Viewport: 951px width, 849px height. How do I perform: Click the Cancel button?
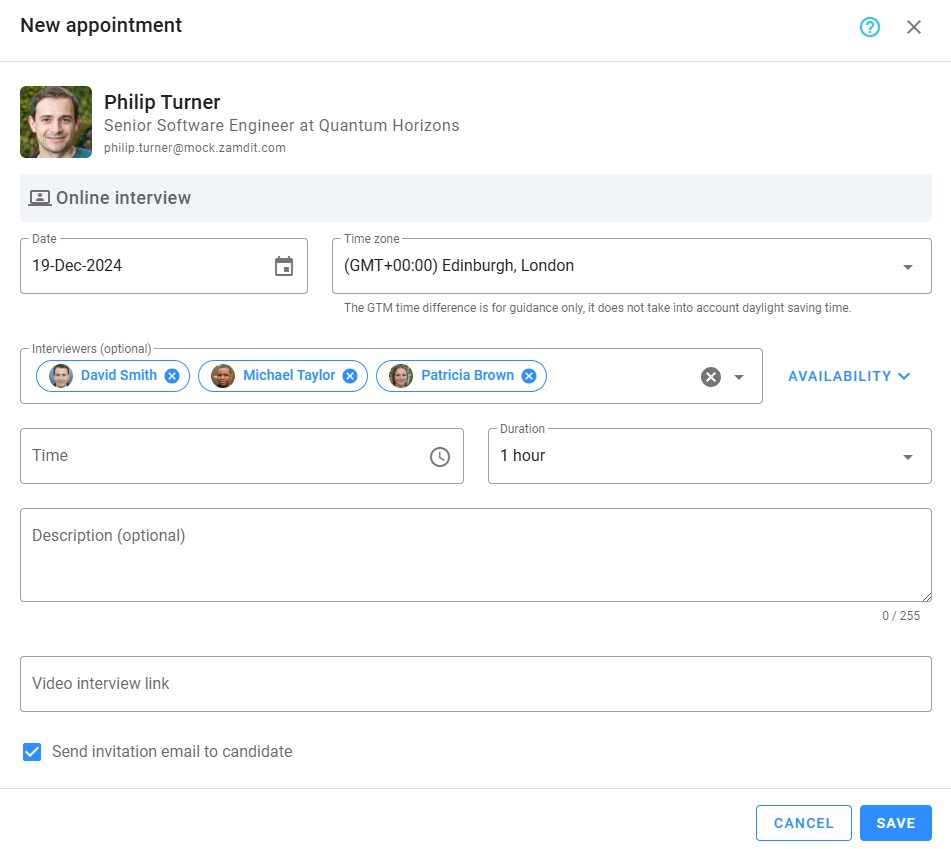(x=803, y=823)
